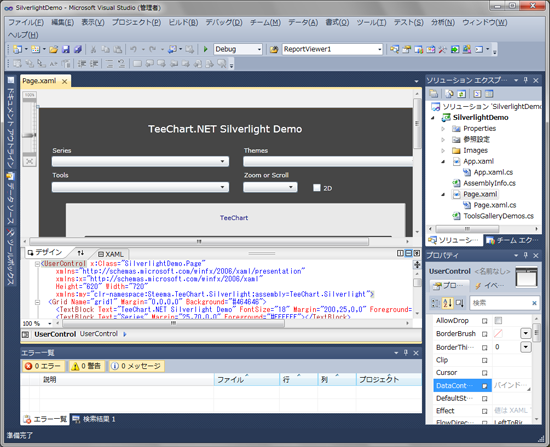
Task: Start debugging with the green play icon
Action: pyautogui.click(x=206, y=49)
